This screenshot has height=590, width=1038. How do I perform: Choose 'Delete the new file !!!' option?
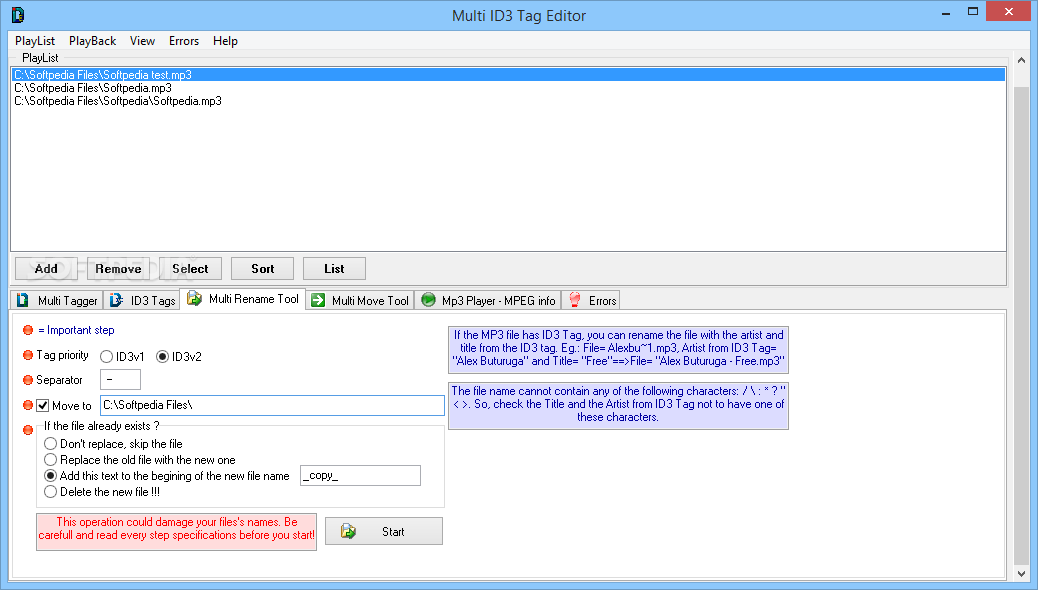(51, 491)
